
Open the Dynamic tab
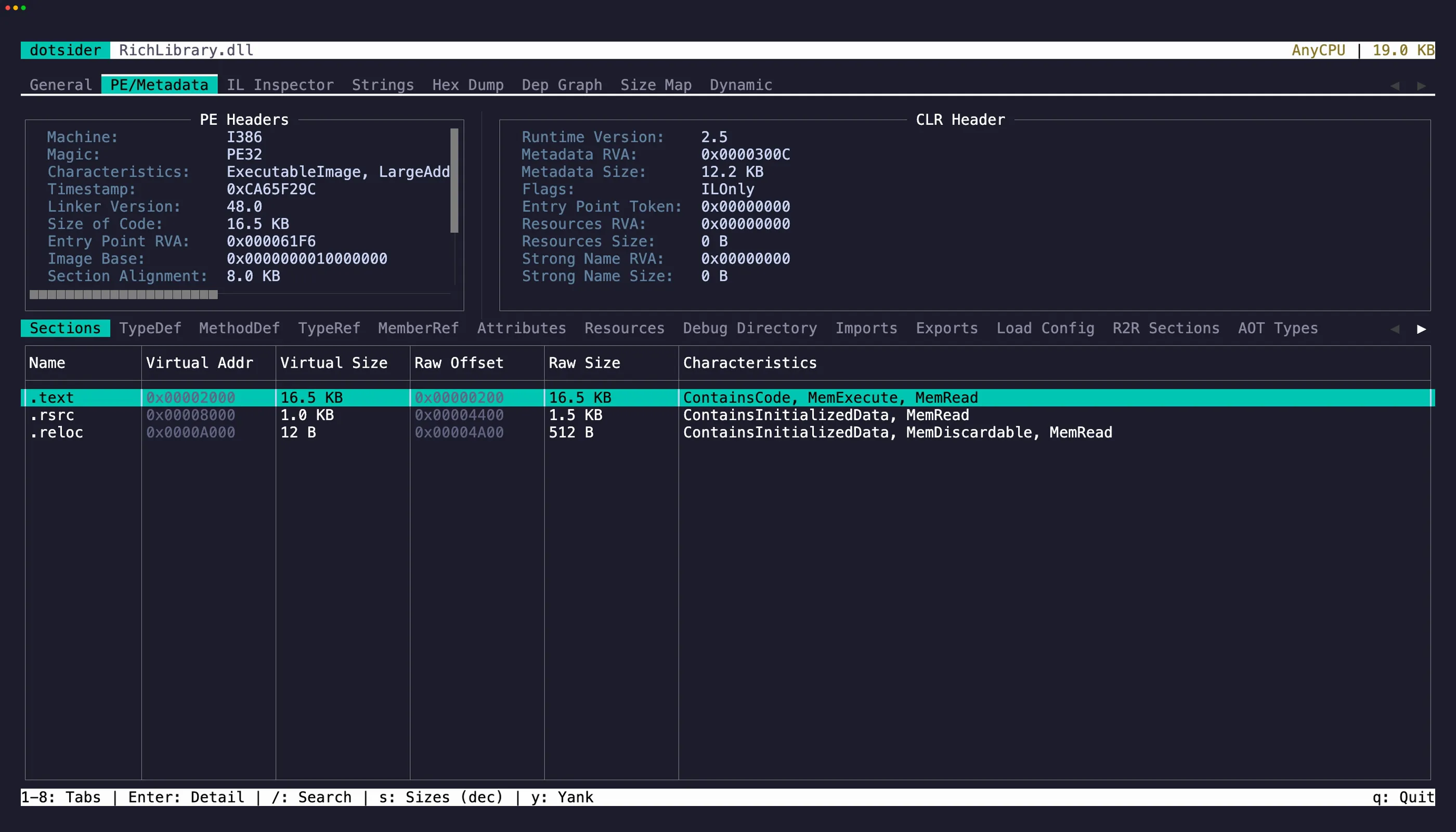point(741,85)
